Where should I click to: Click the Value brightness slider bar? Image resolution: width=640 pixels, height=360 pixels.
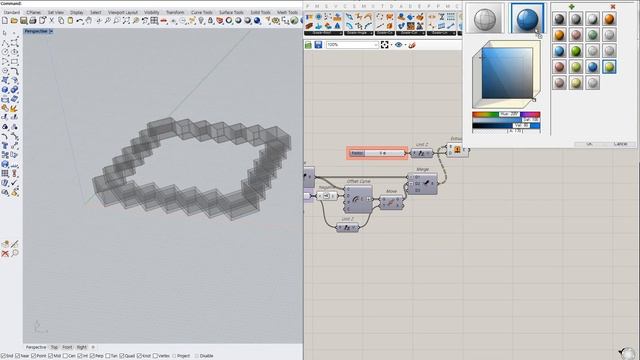(x=506, y=126)
